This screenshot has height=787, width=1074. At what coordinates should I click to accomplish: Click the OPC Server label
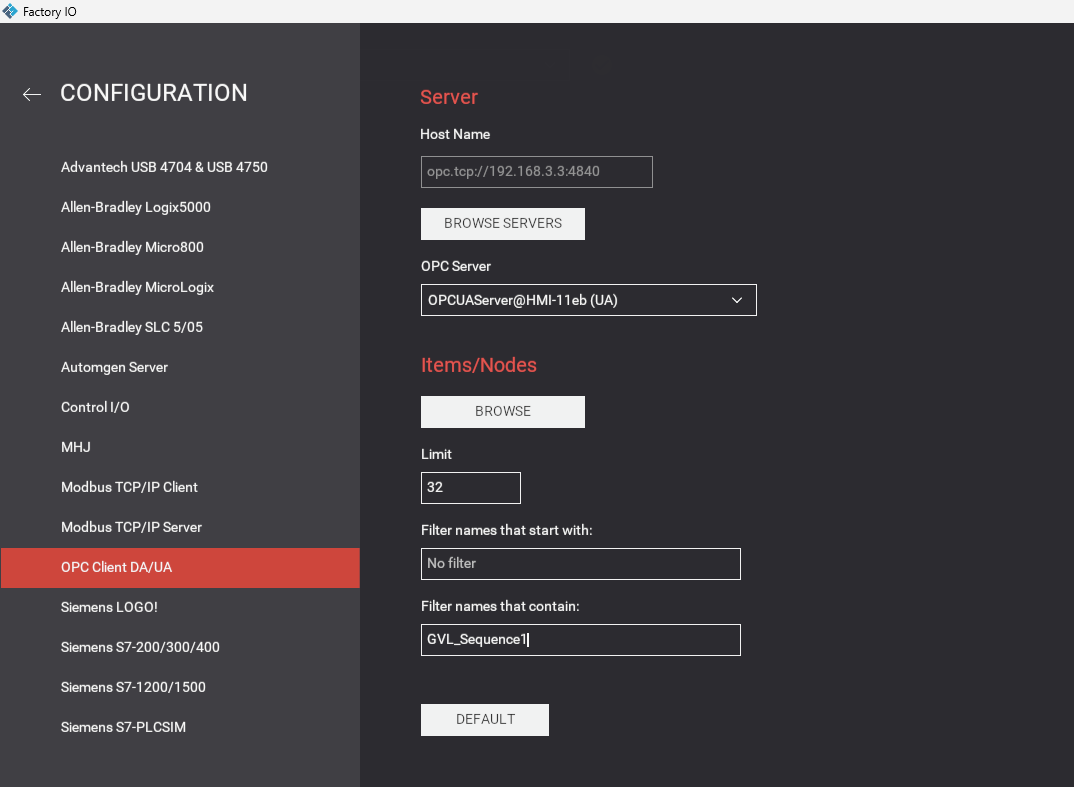455,266
